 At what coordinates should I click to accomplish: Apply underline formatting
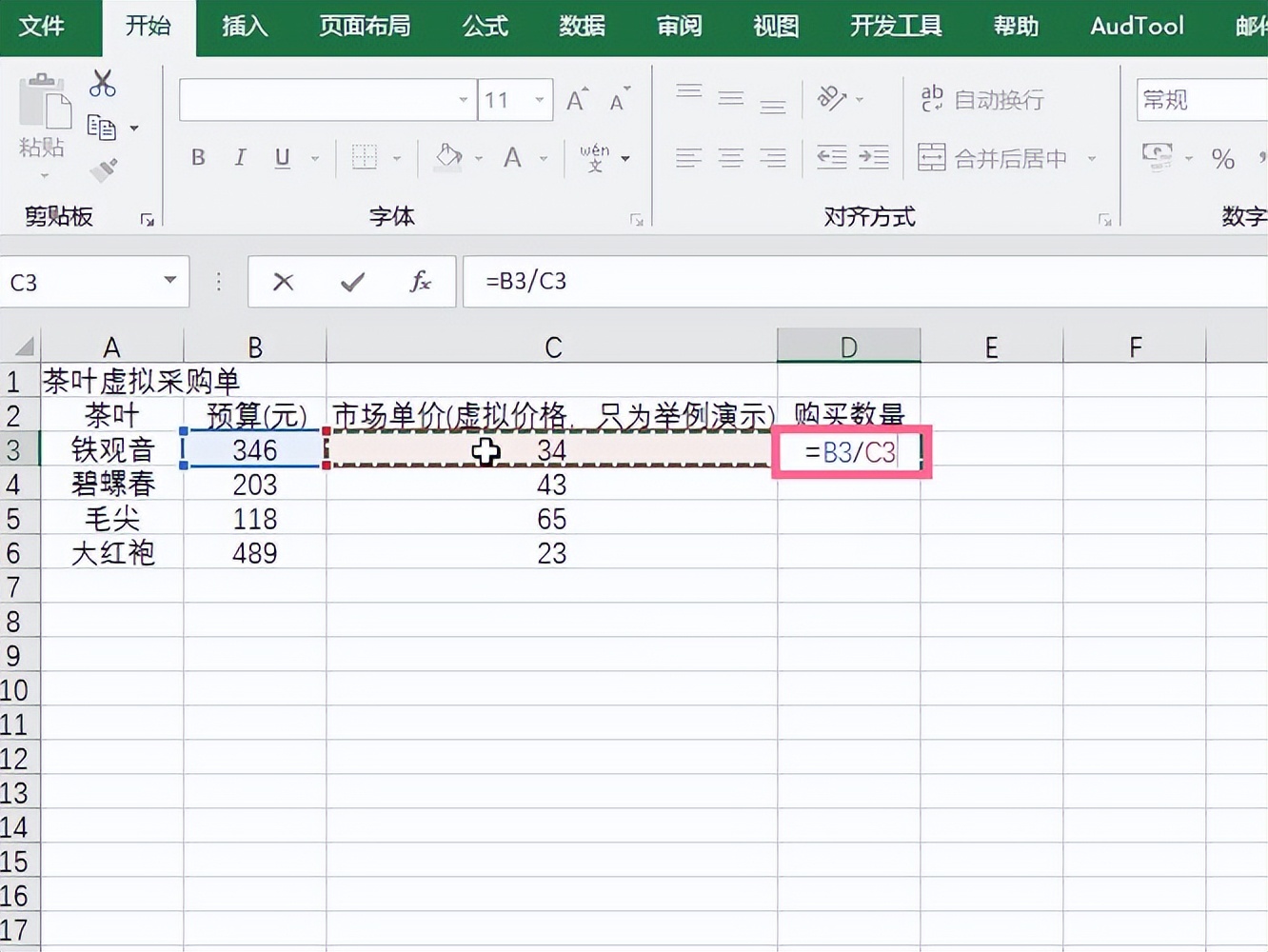pyautogui.click(x=281, y=158)
